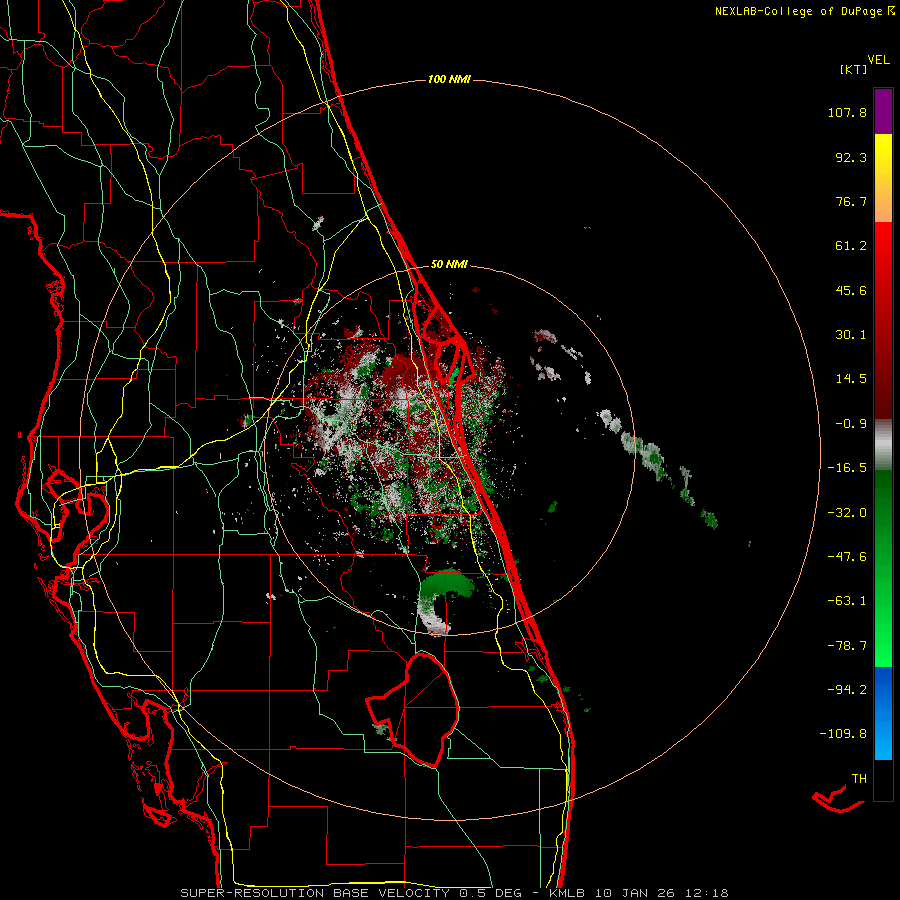
Task: Select the 45.6 value on velocity scale
Action: [x=851, y=290]
